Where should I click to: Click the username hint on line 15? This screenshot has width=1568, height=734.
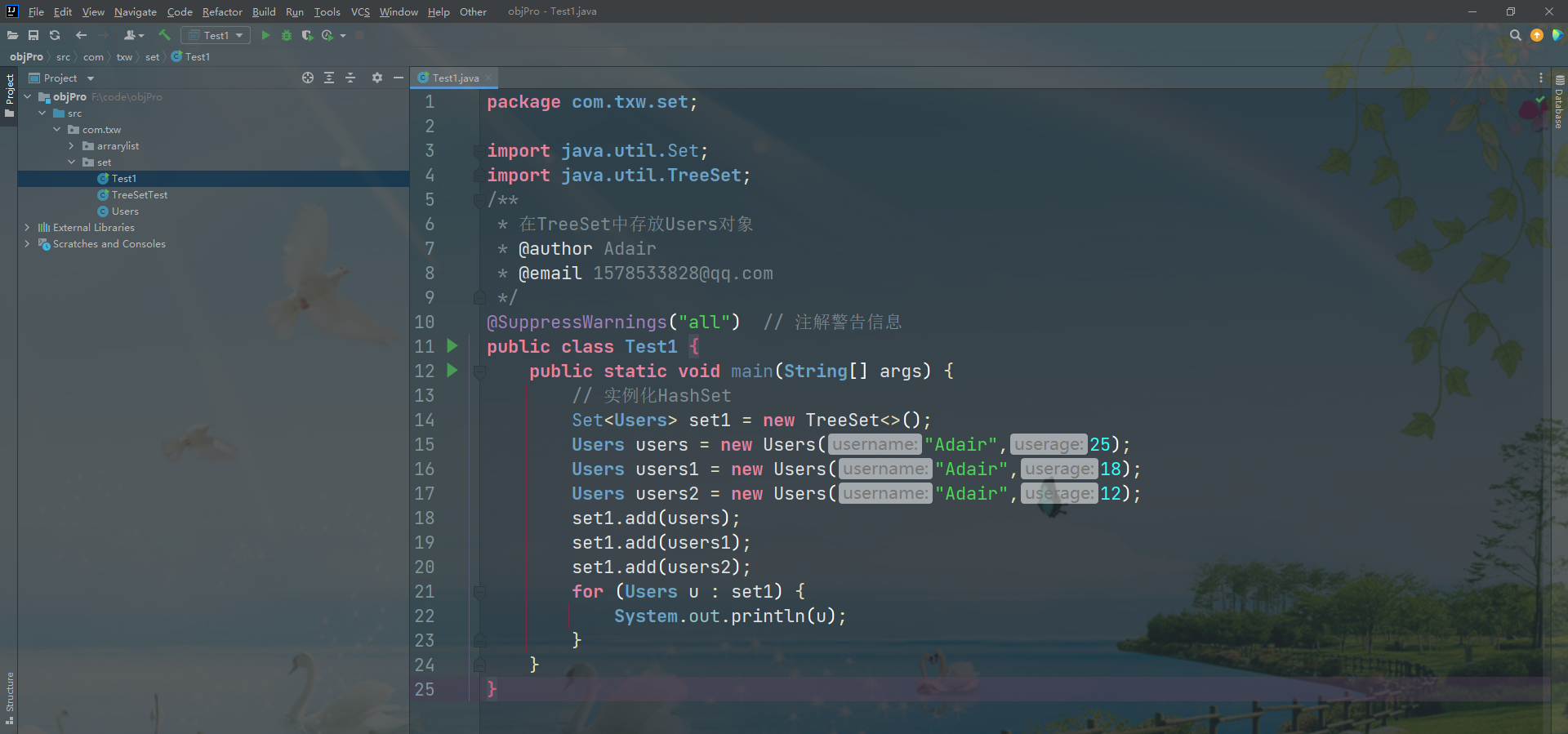click(875, 444)
